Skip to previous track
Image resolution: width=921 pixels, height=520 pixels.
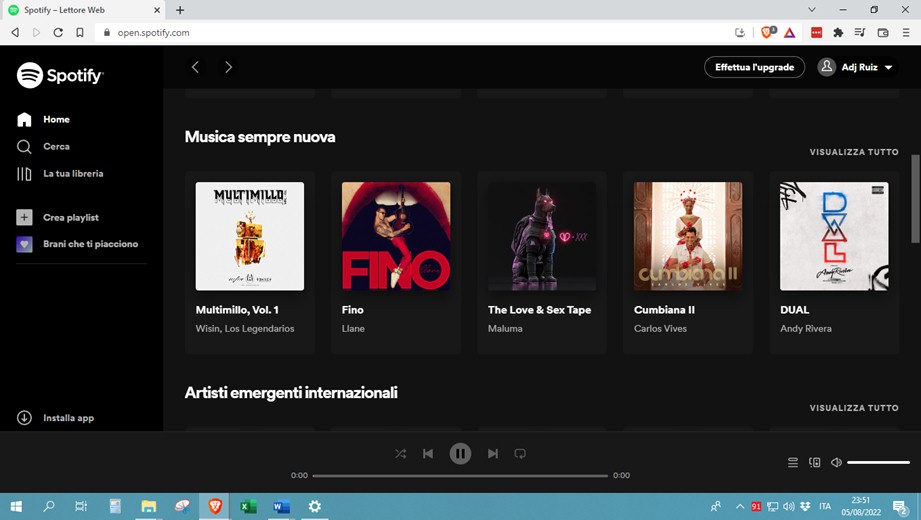pos(428,454)
